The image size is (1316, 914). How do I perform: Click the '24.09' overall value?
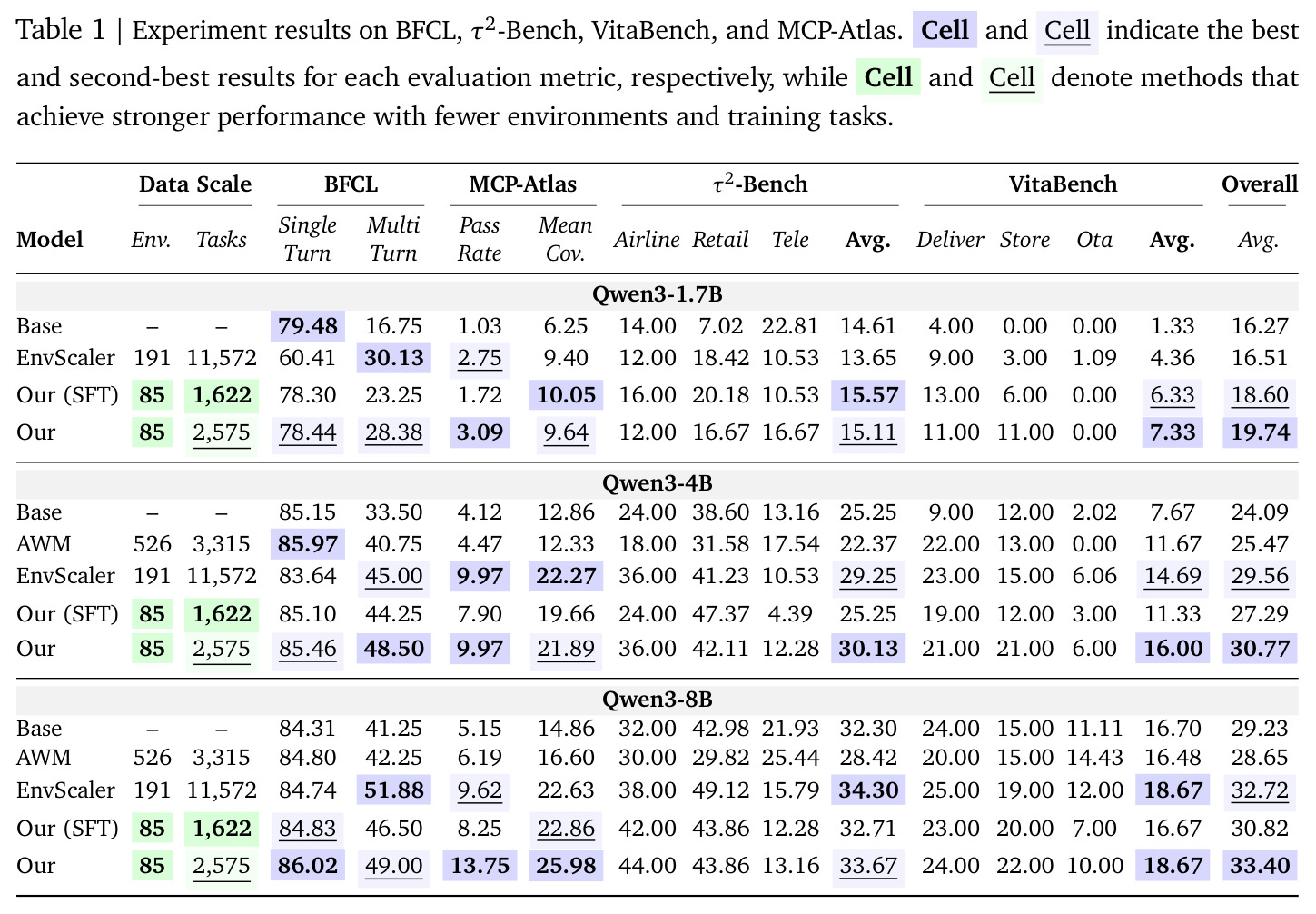1260,512
